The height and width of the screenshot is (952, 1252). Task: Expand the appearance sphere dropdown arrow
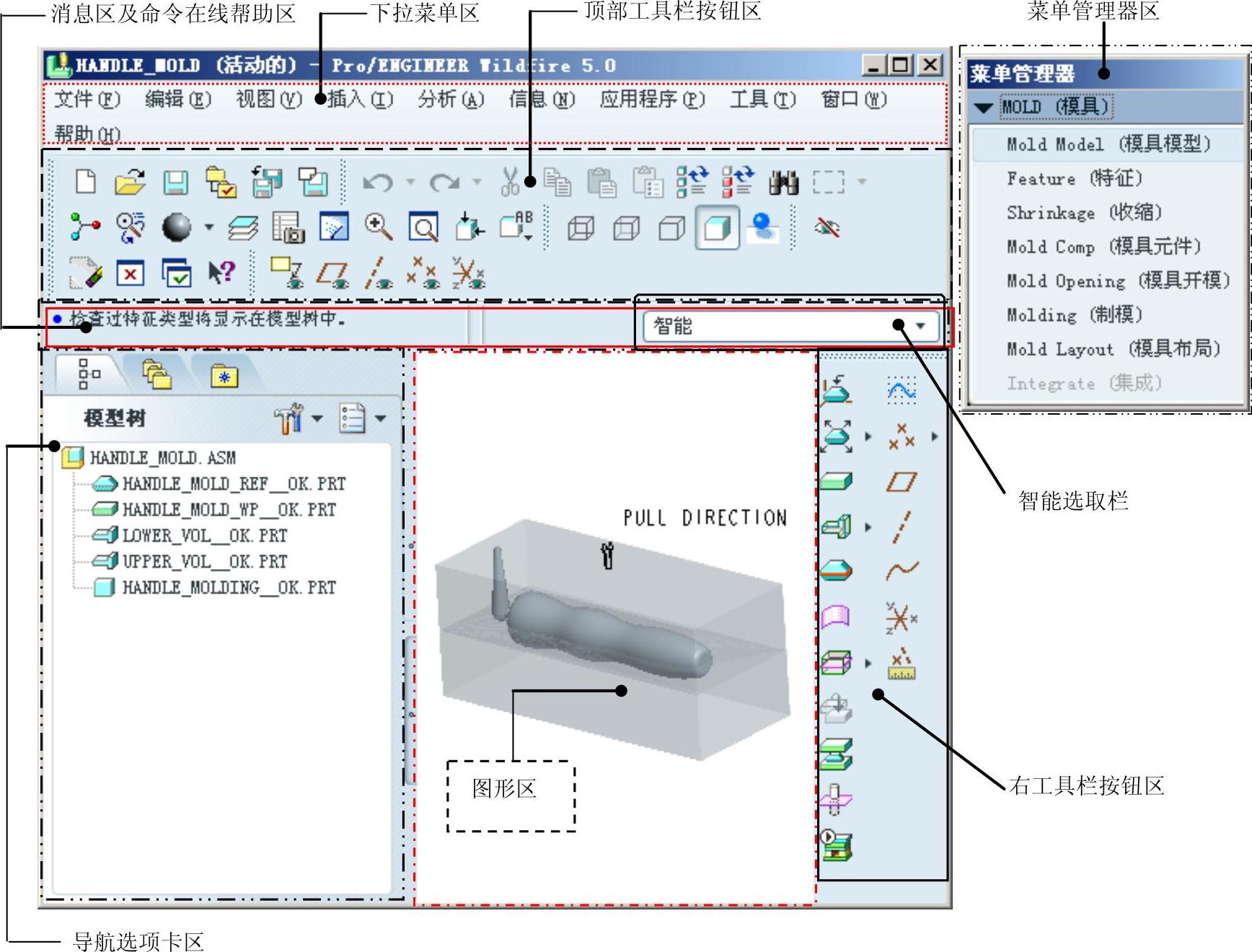coord(209,228)
